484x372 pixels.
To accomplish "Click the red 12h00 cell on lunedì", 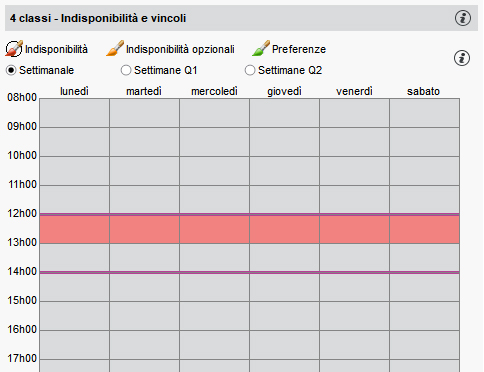I will click(74, 229).
